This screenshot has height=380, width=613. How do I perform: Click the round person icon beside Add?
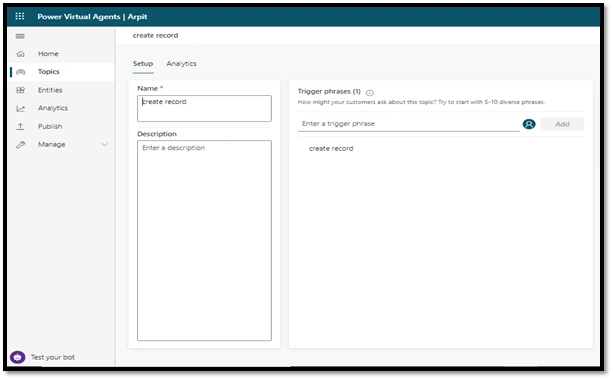[529, 124]
